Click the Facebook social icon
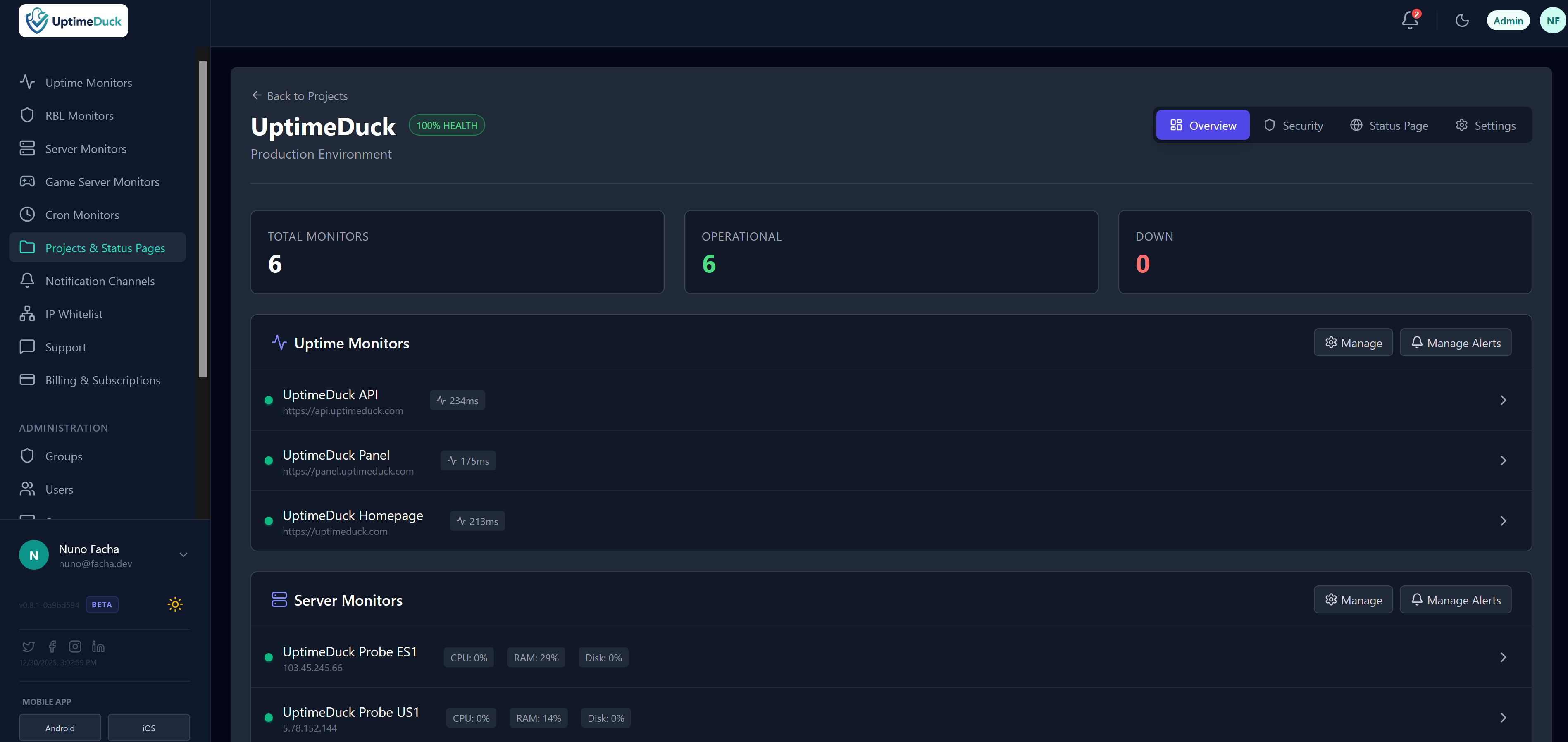 point(52,647)
